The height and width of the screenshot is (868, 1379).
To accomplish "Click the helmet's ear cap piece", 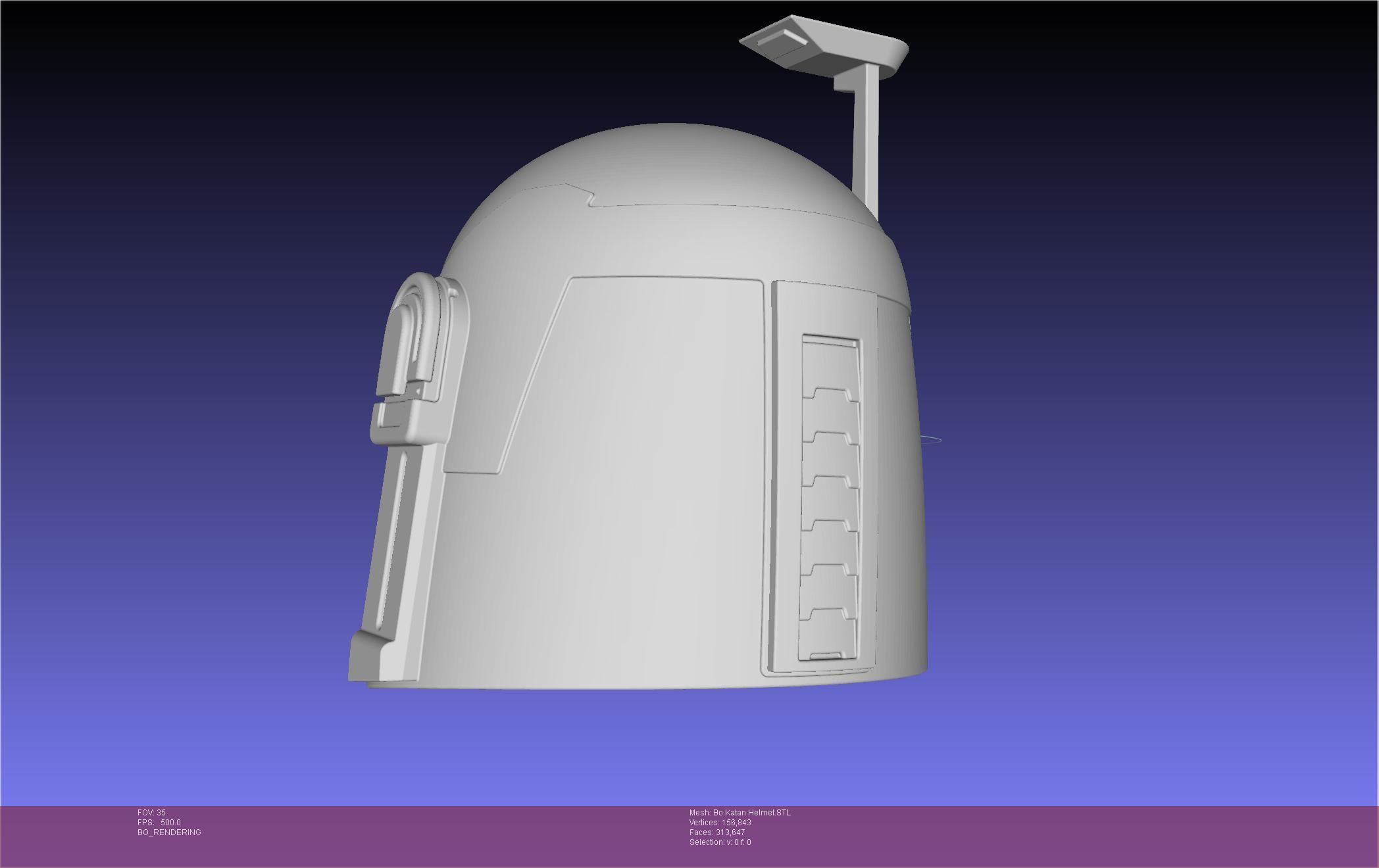I will click(x=421, y=360).
